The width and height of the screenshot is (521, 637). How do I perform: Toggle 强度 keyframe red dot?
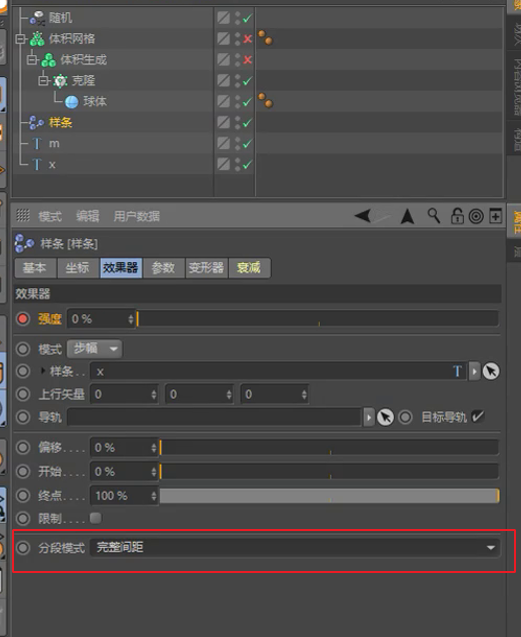pyautogui.click(x=23, y=319)
